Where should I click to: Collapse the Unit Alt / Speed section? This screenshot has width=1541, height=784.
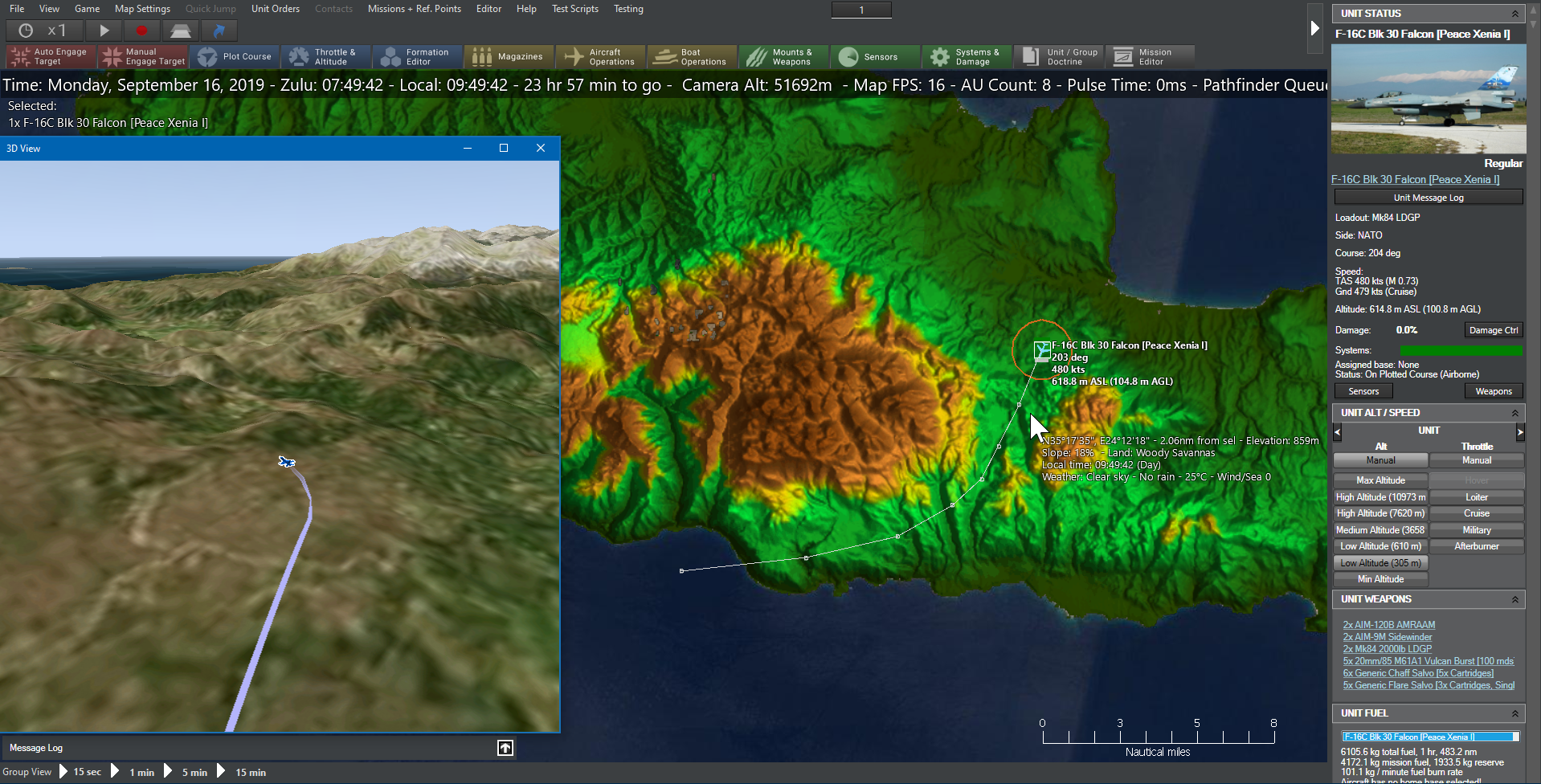[1514, 413]
